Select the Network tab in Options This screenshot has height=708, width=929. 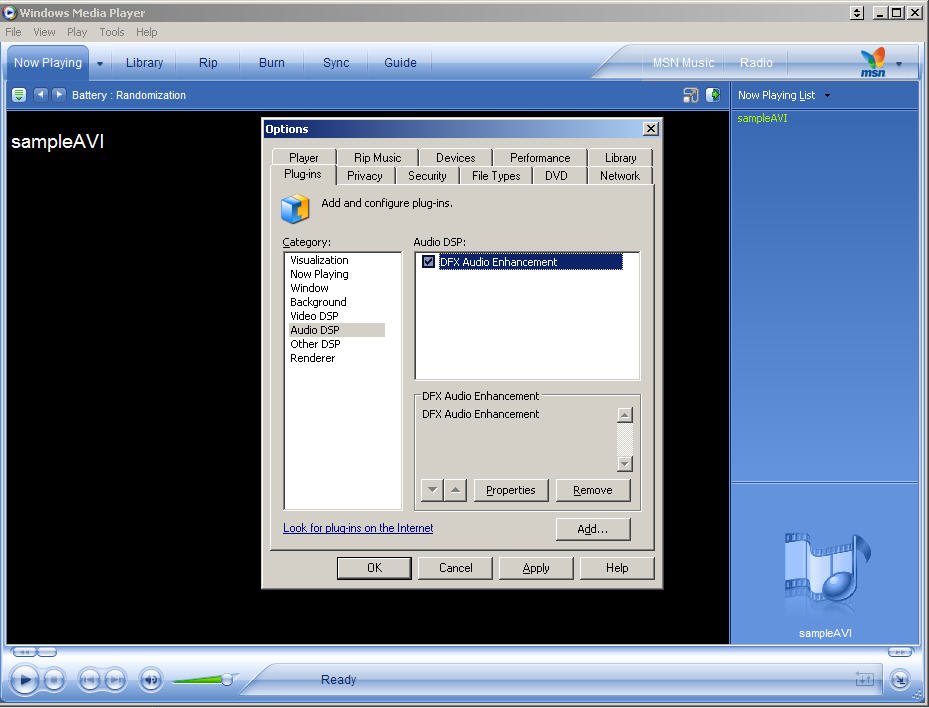[x=620, y=176]
